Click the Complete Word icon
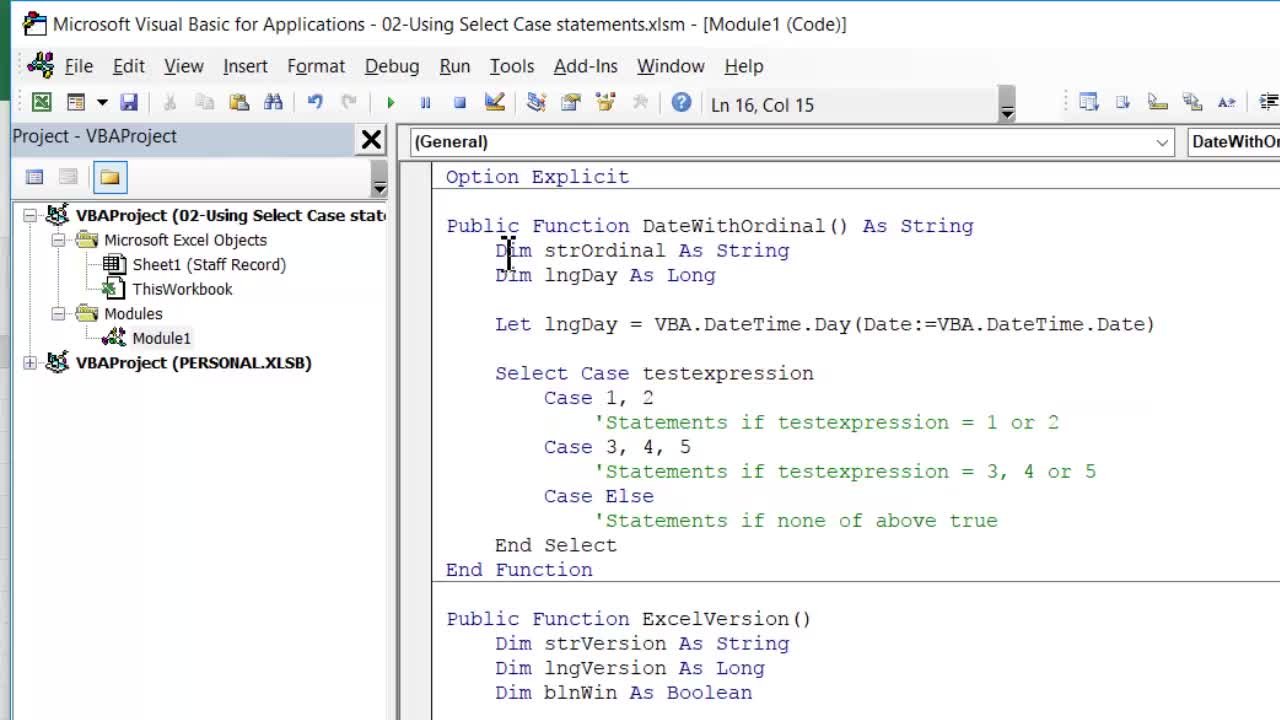 click(x=1227, y=102)
